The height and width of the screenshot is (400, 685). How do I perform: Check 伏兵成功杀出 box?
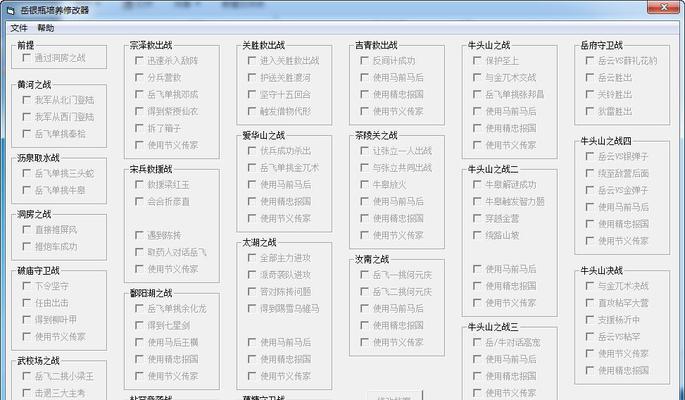click(252, 151)
